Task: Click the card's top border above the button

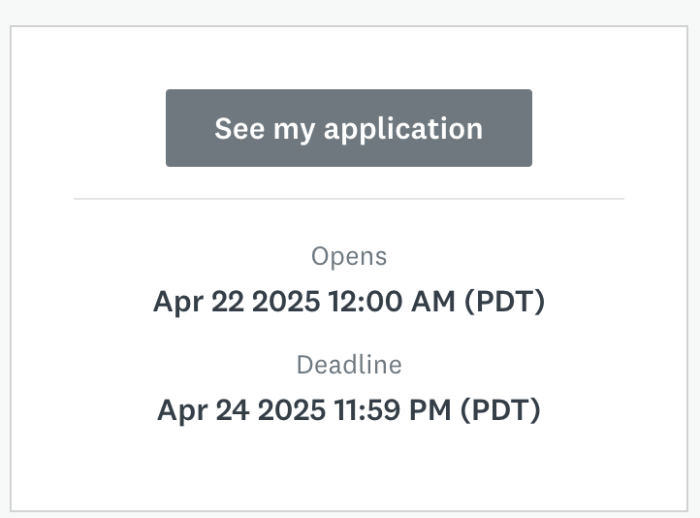Action: (x=349, y=27)
